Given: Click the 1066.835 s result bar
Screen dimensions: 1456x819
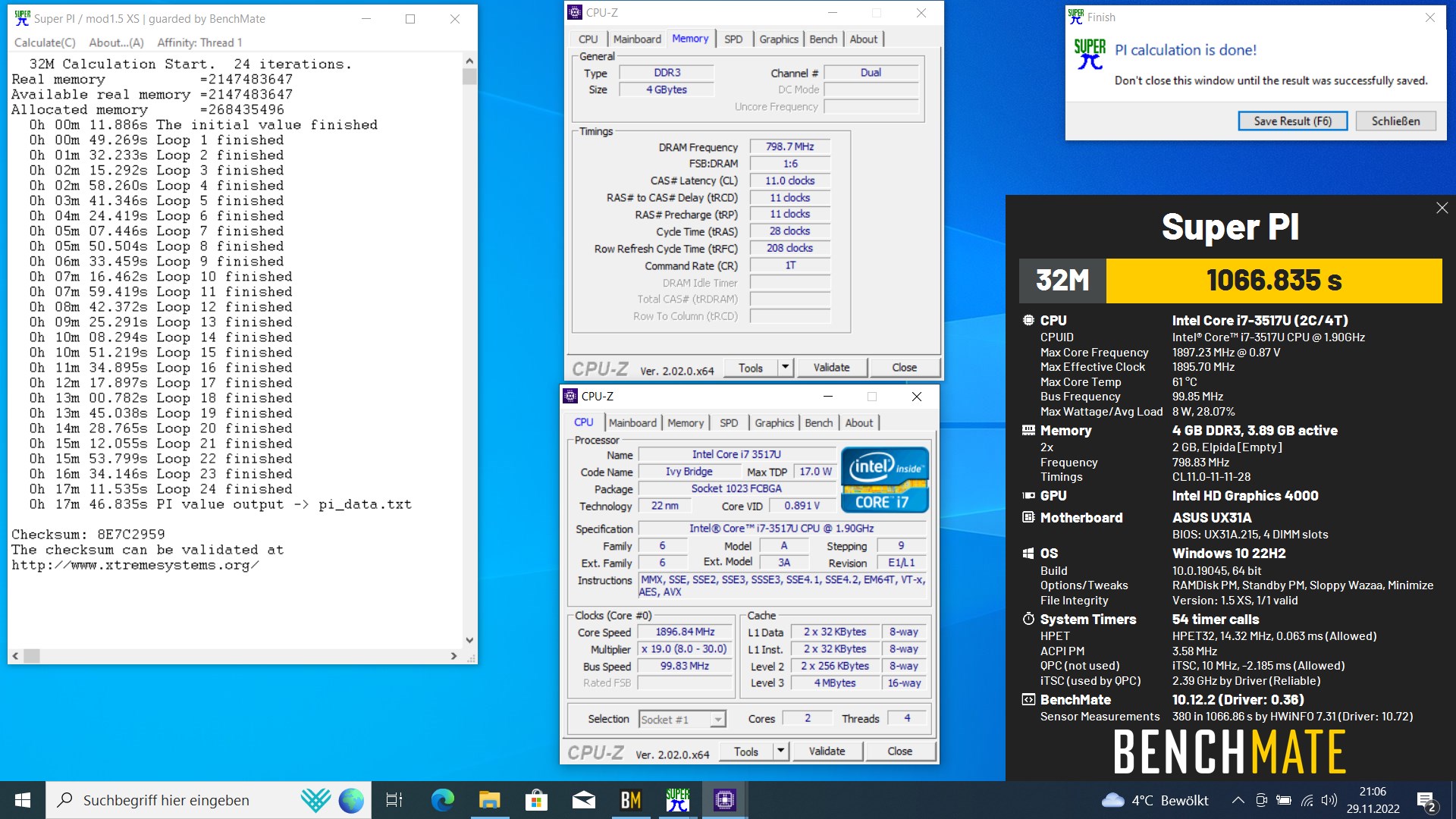Looking at the screenshot, I should coord(1274,281).
